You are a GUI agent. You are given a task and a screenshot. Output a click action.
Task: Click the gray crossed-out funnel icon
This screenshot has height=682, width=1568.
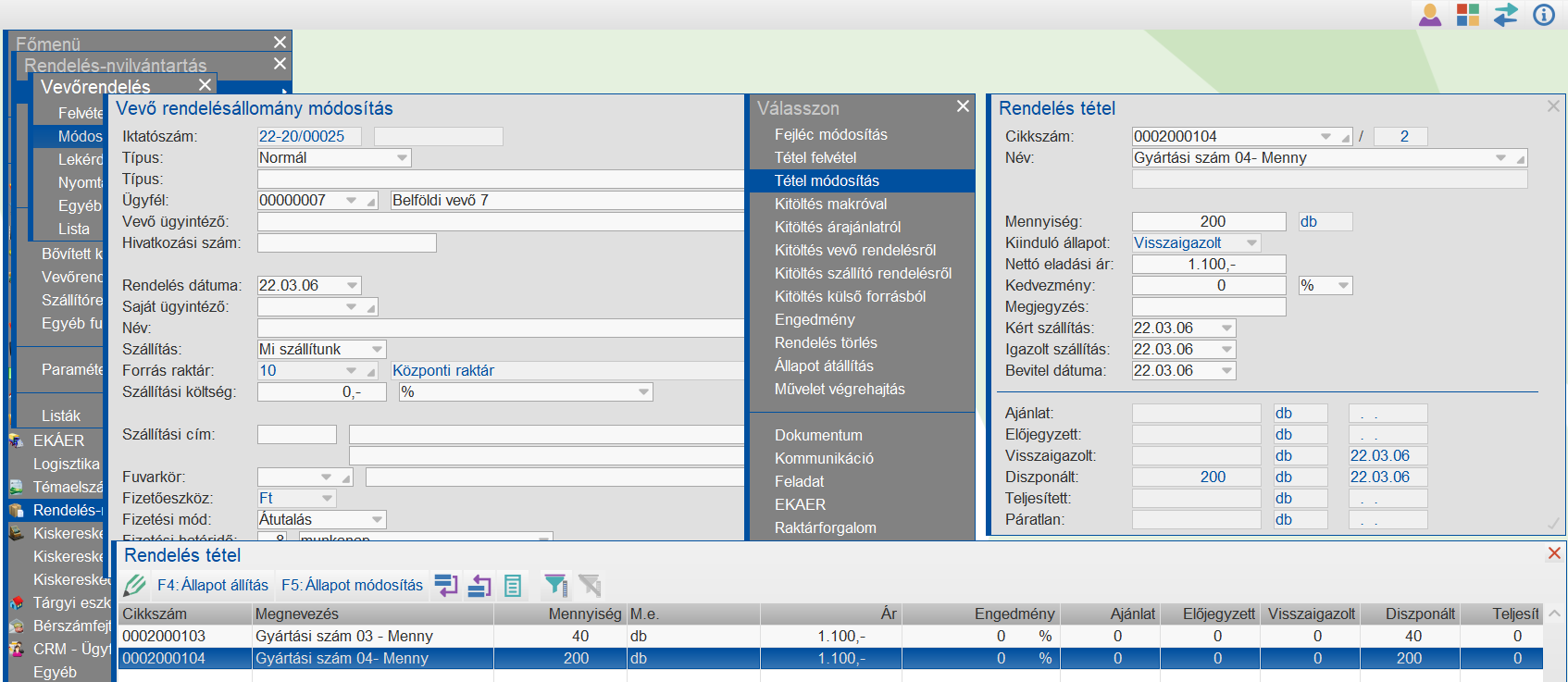(x=590, y=585)
